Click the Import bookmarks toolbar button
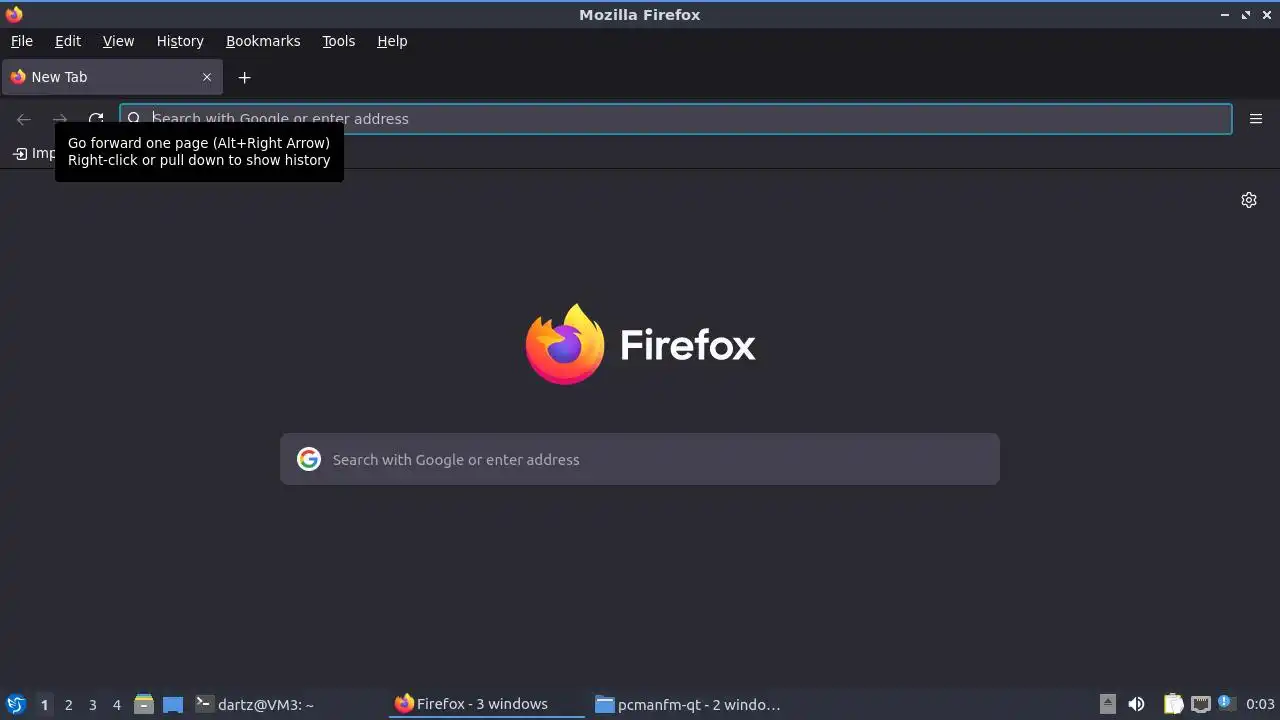 34,153
